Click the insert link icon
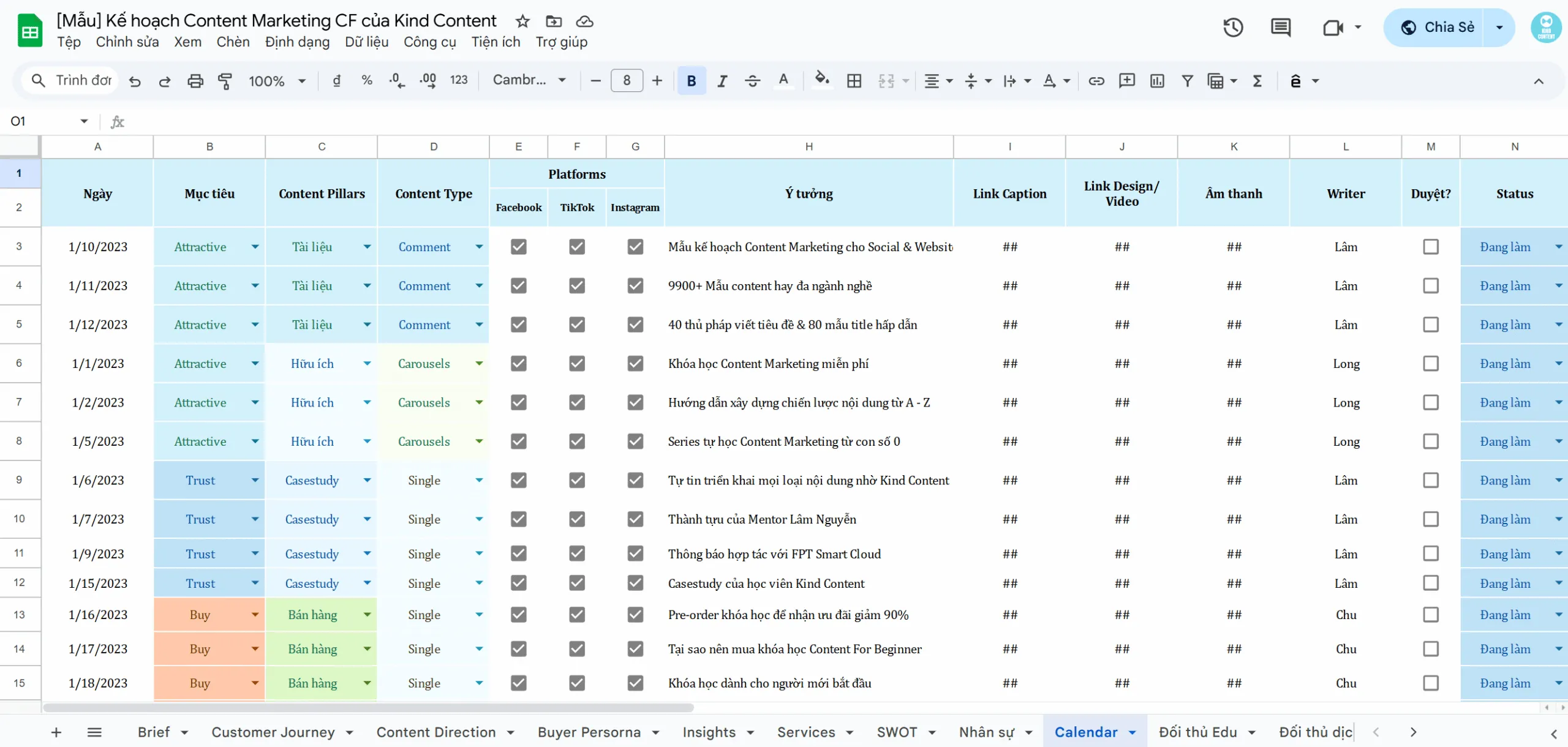This screenshot has height=747, width=1568. [1096, 81]
